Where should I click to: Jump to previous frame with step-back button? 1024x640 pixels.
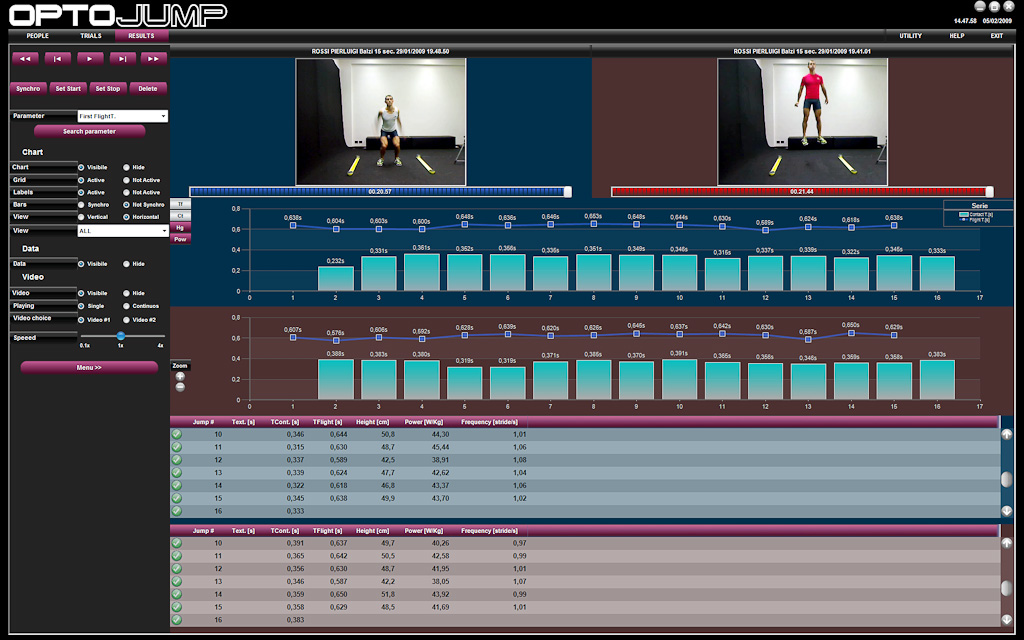57,59
